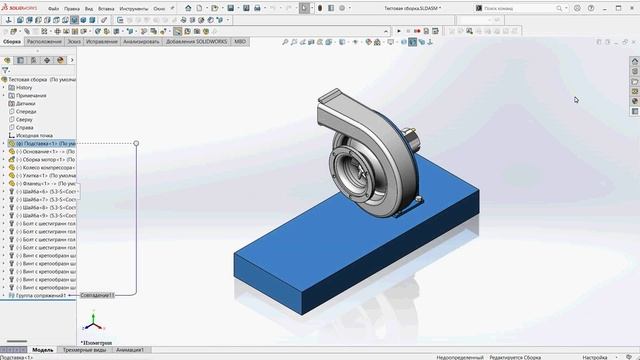
Task: Click the Apply Scene icon in view toolbar
Action: click(378, 42)
